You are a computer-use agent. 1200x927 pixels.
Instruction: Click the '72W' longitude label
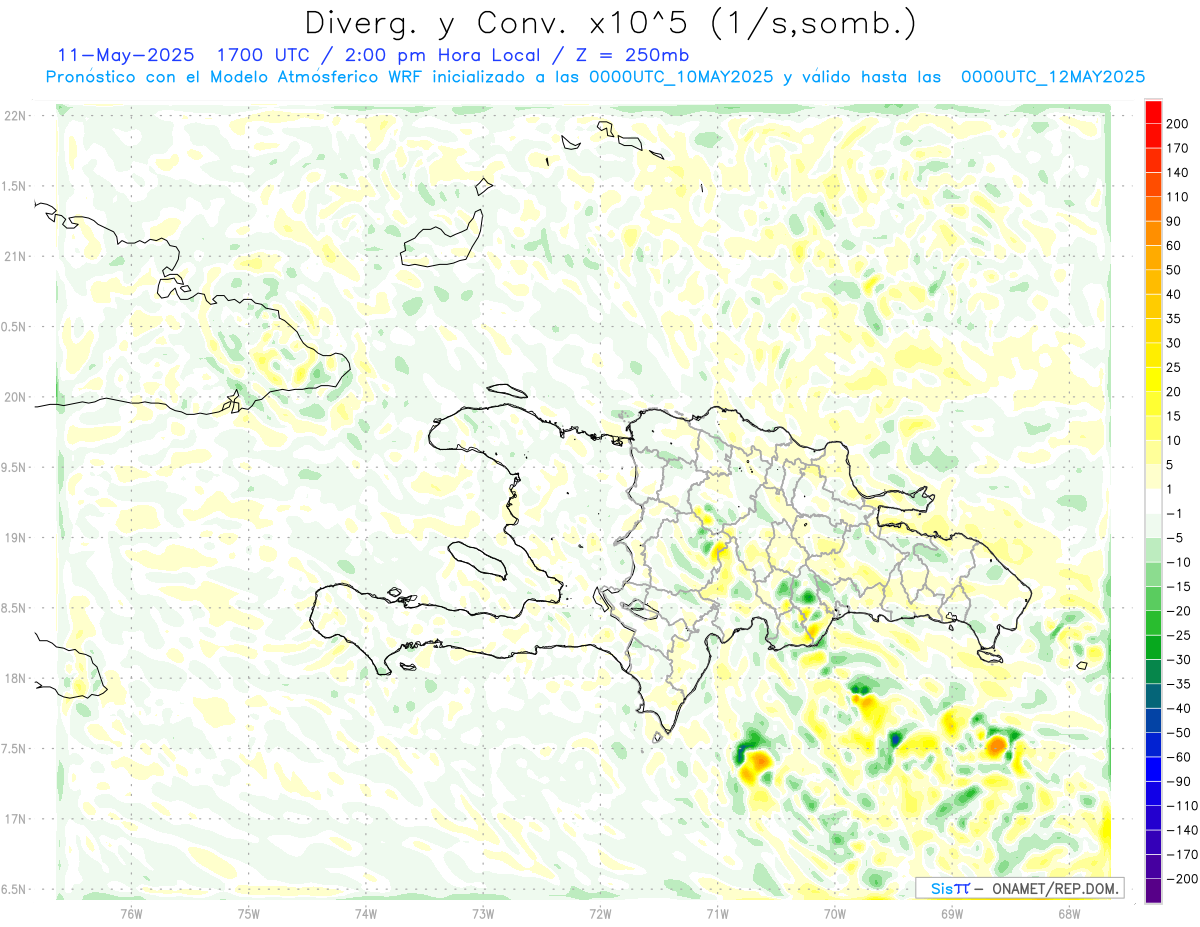coord(600,913)
